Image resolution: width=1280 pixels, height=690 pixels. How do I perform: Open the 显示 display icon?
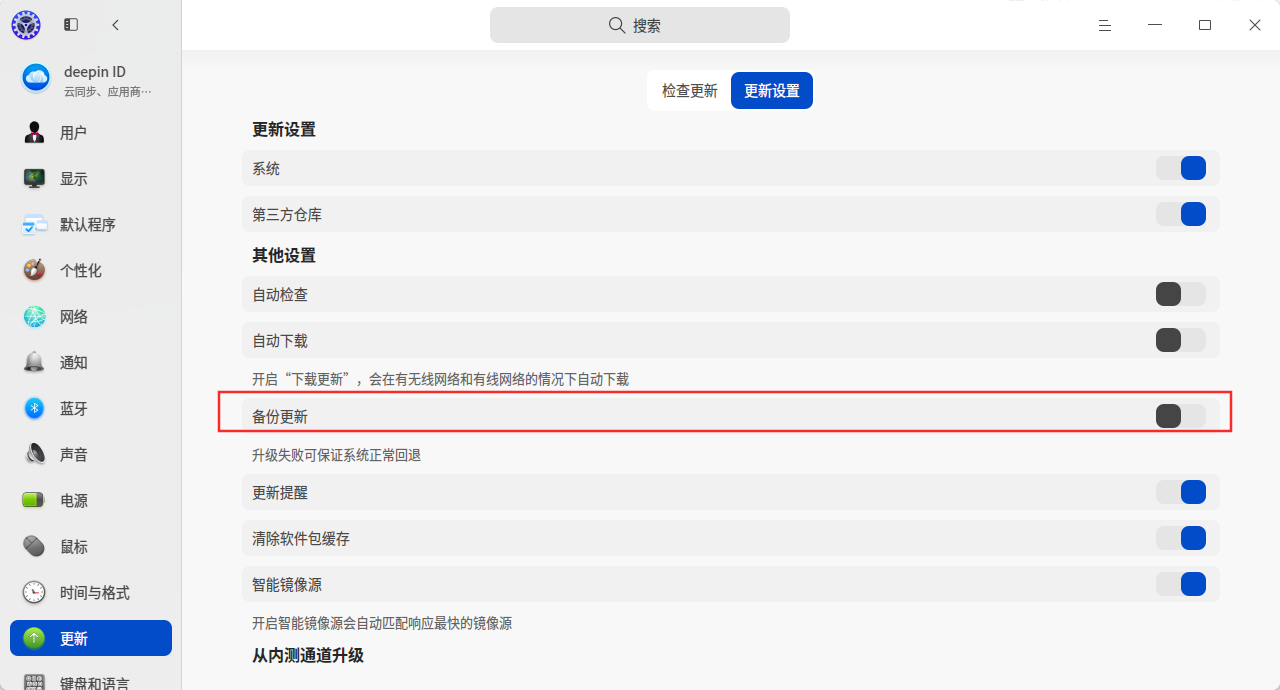(35, 179)
